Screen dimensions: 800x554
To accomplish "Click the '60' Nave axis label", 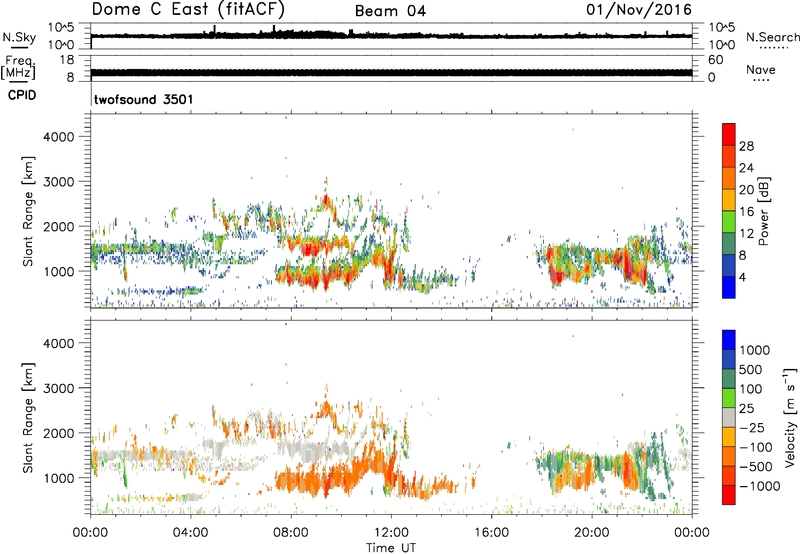I will 715,60.
